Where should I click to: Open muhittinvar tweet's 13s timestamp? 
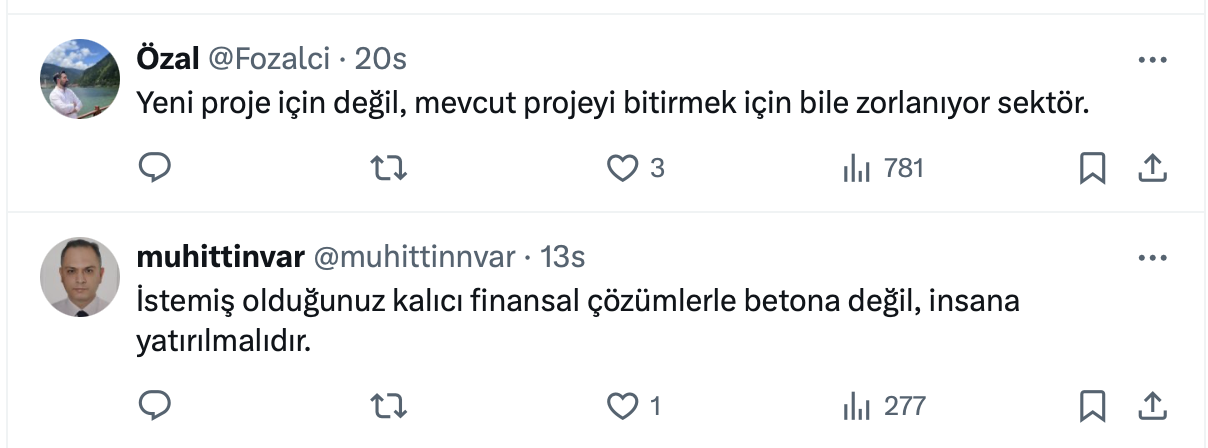coord(562,258)
